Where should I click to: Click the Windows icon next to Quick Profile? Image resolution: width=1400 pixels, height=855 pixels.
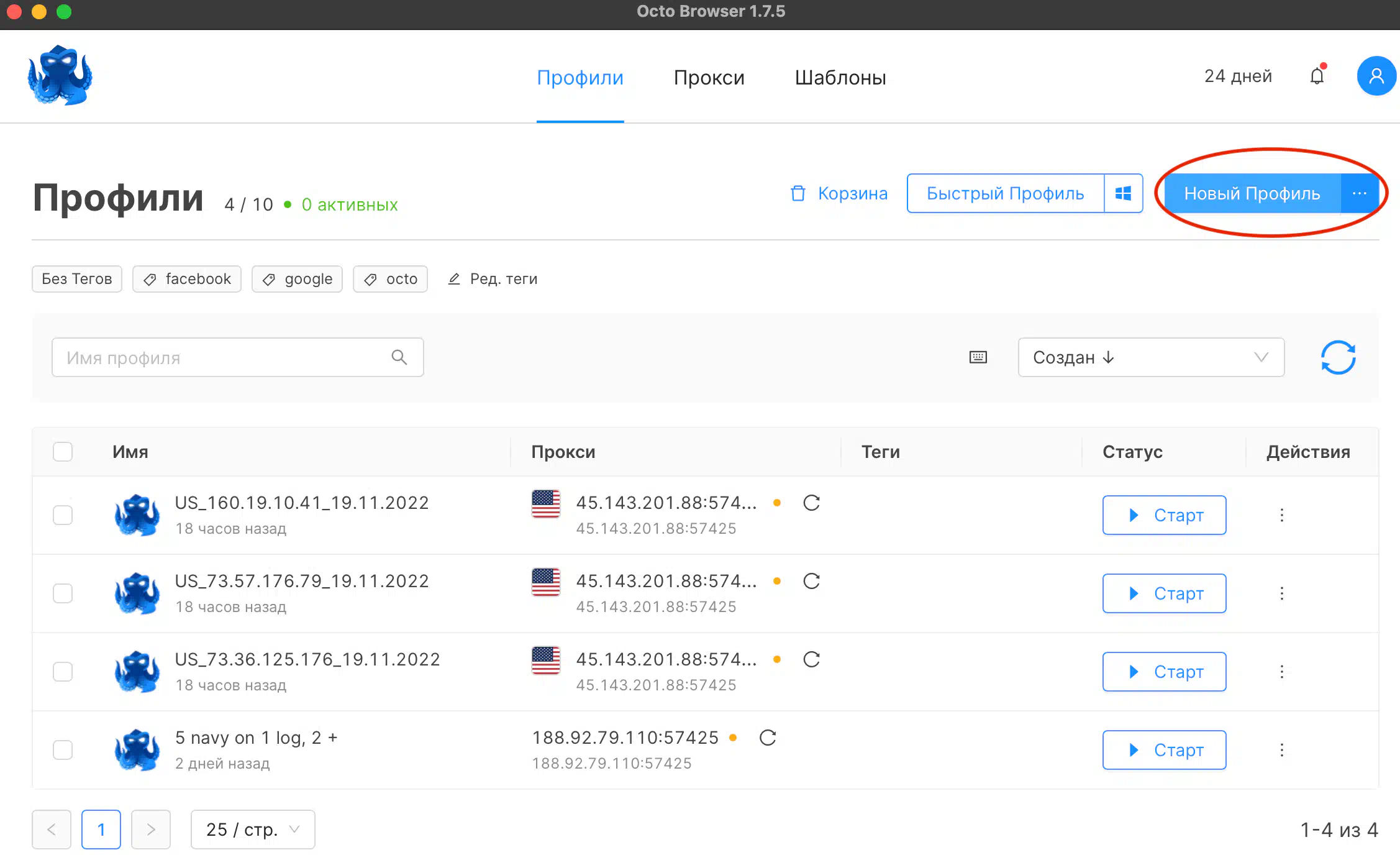[x=1123, y=193]
